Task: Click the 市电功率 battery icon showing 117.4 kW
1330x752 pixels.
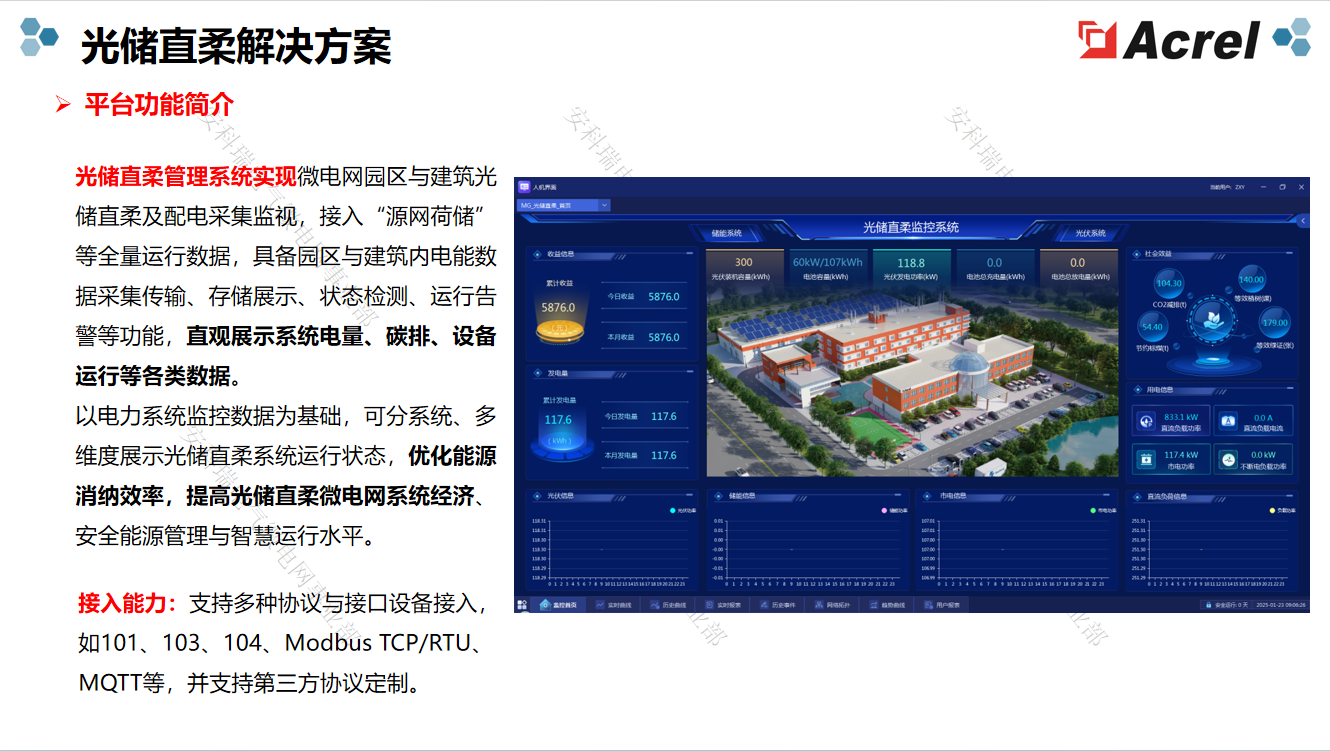Action: 1144,458
